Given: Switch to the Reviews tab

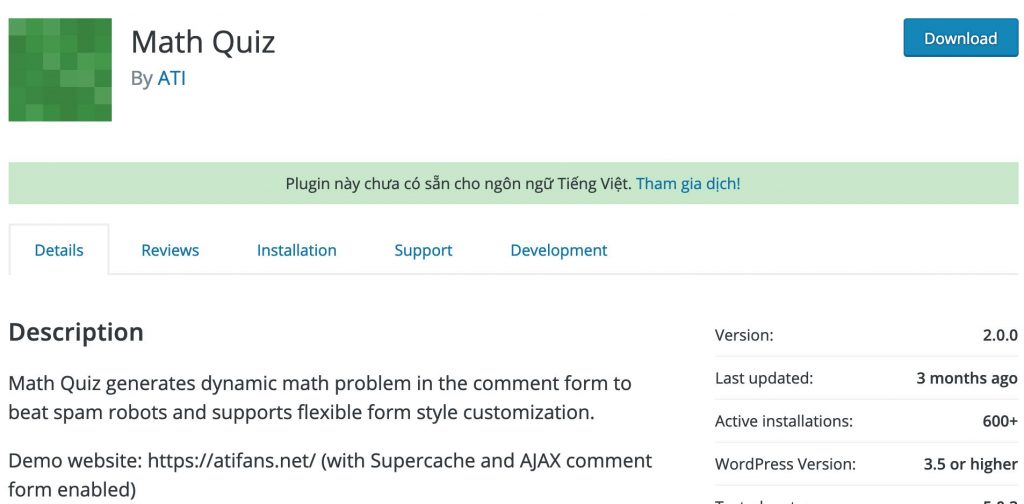Looking at the screenshot, I should (170, 250).
